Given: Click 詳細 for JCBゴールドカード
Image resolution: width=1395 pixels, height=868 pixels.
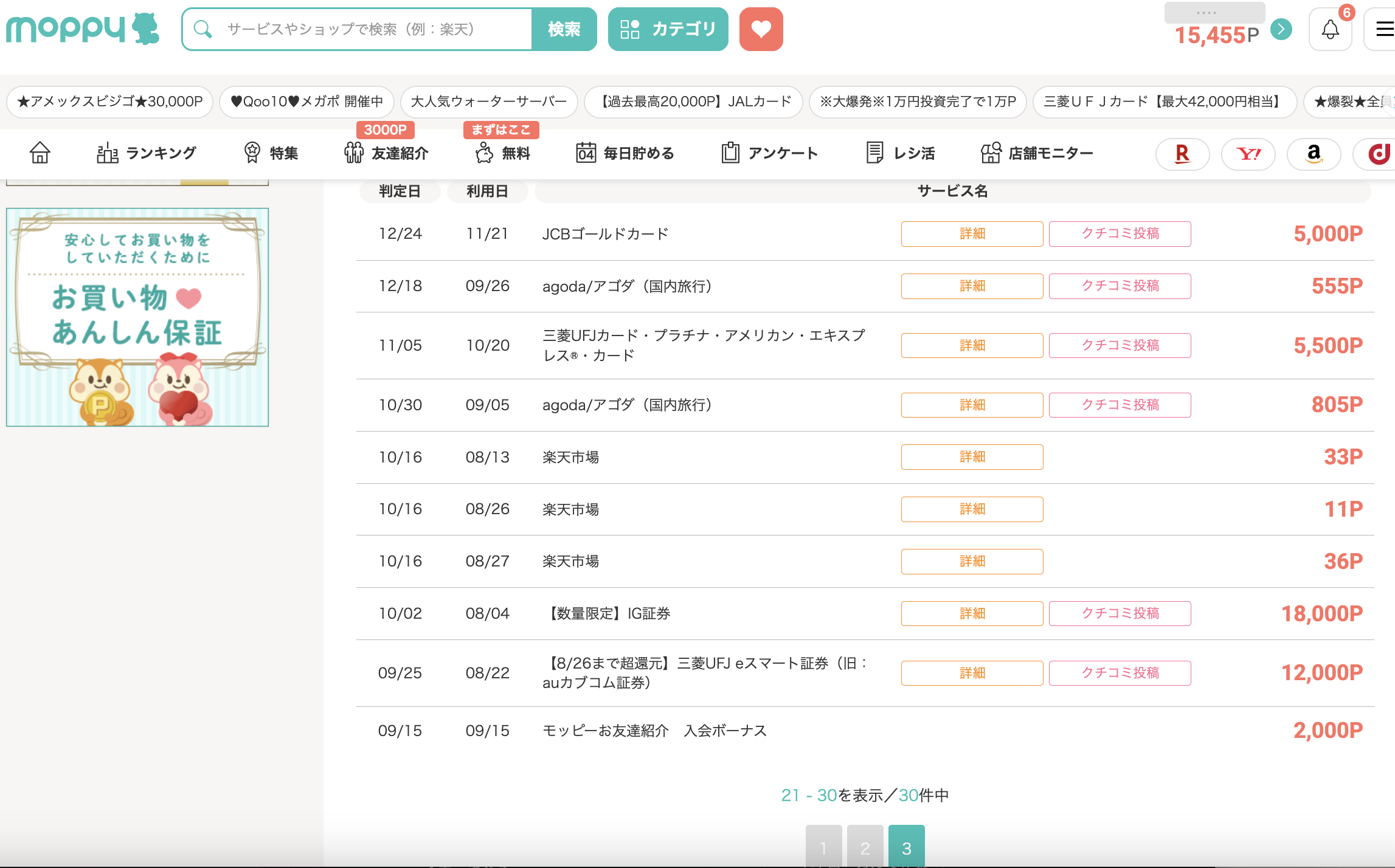Looking at the screenshot, I should point(972,234).
